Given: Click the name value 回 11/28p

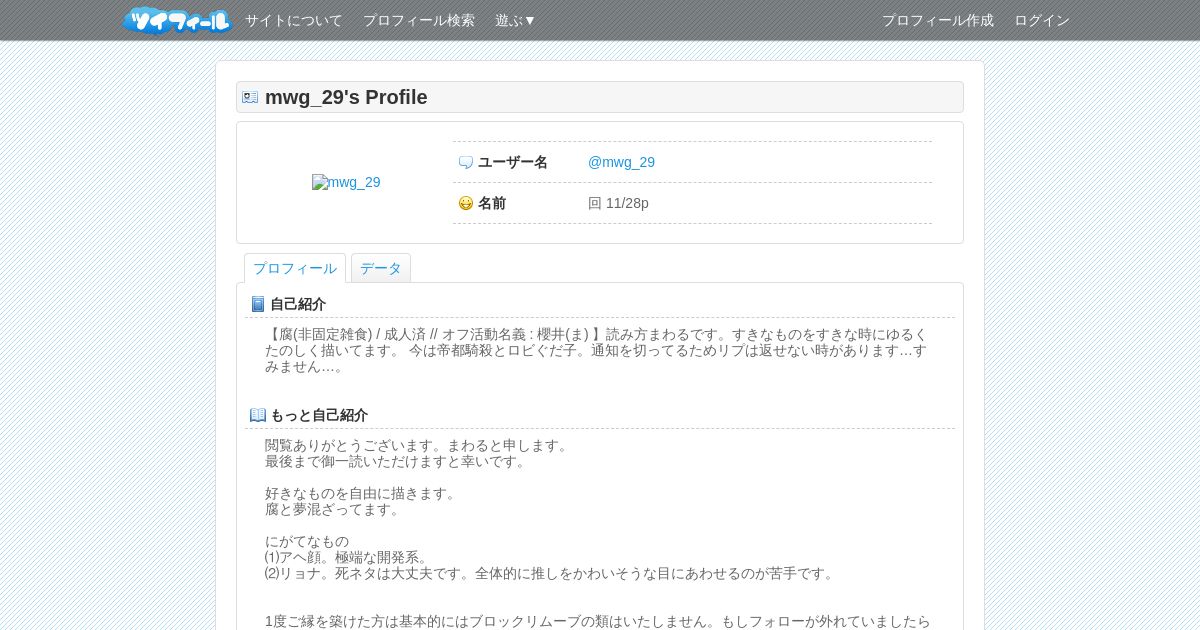Looking at the screenshot, I should (618, 203).
